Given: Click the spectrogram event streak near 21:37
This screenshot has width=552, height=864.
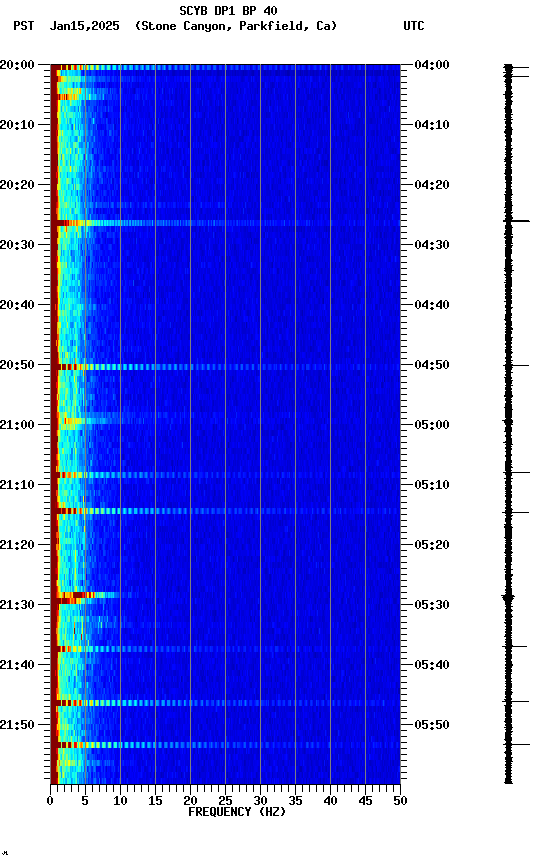Looking at the screenshot, I should 225,649.
